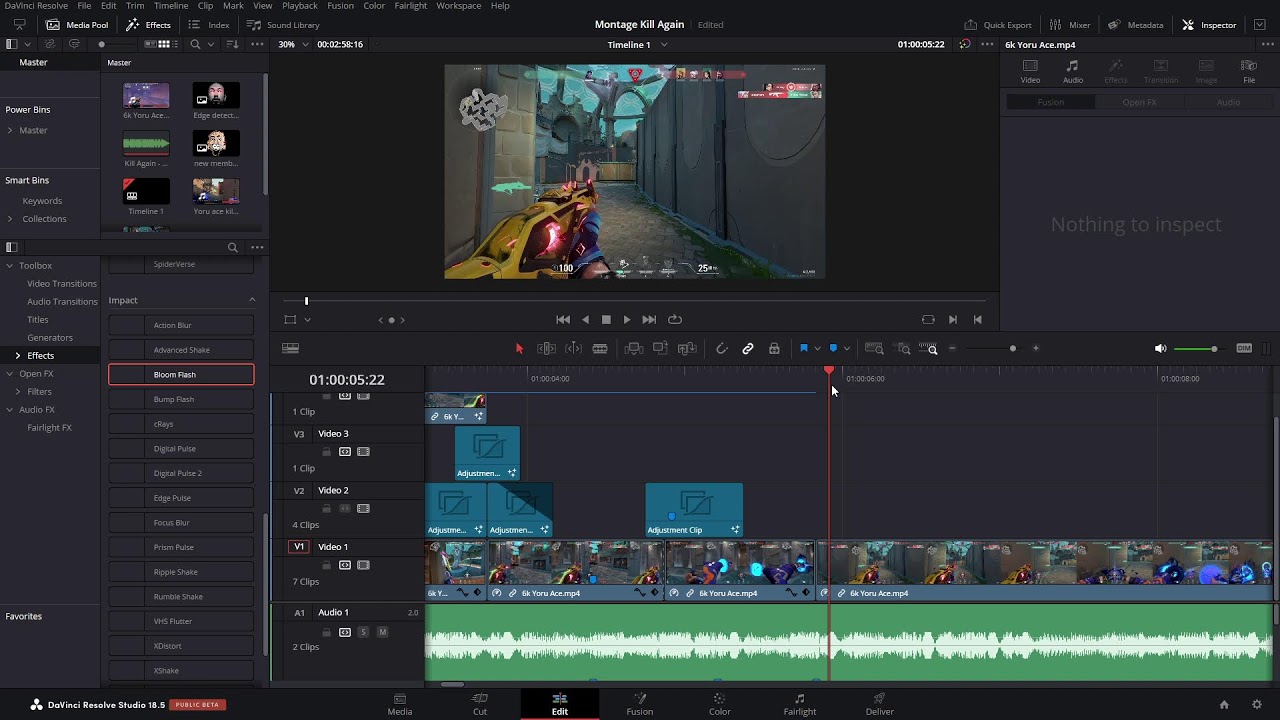Screen dimensions: 1280x720
Task: Open the viewer zoom 30% dropdown
Action: (293, 44)
